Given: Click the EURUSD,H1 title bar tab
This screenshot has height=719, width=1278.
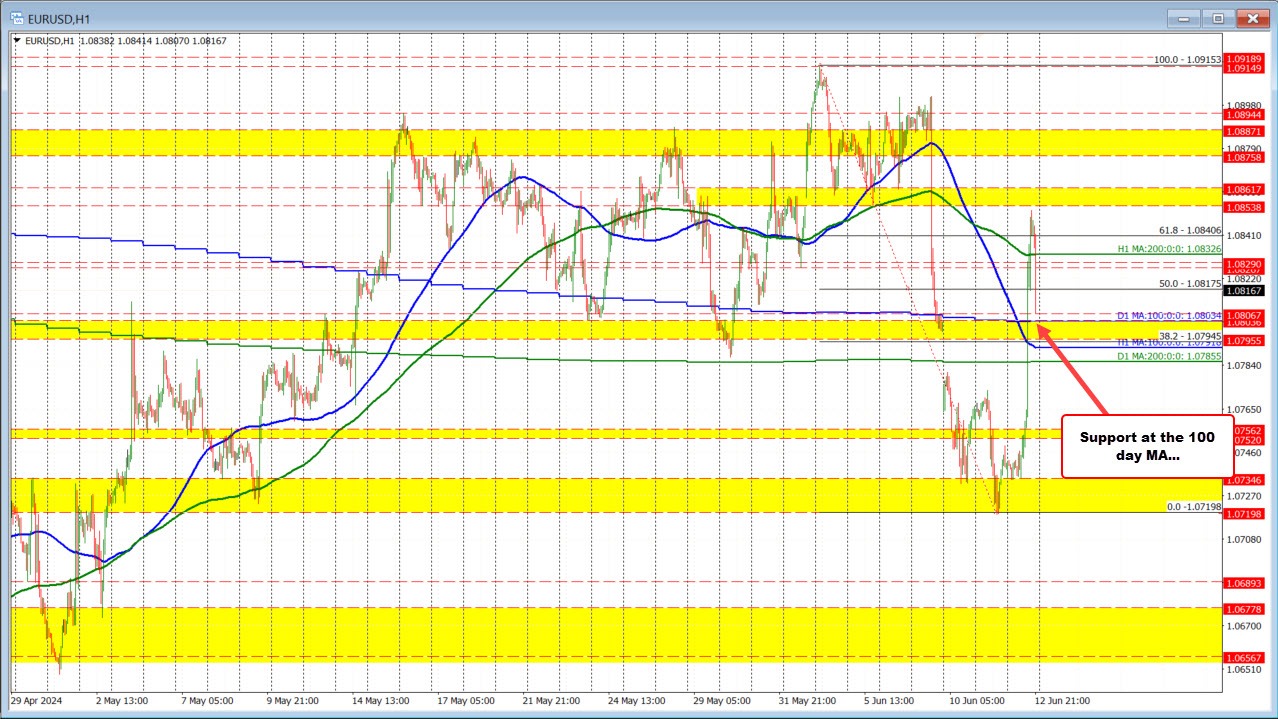Looking at the screenshot, I should point(60,17).
